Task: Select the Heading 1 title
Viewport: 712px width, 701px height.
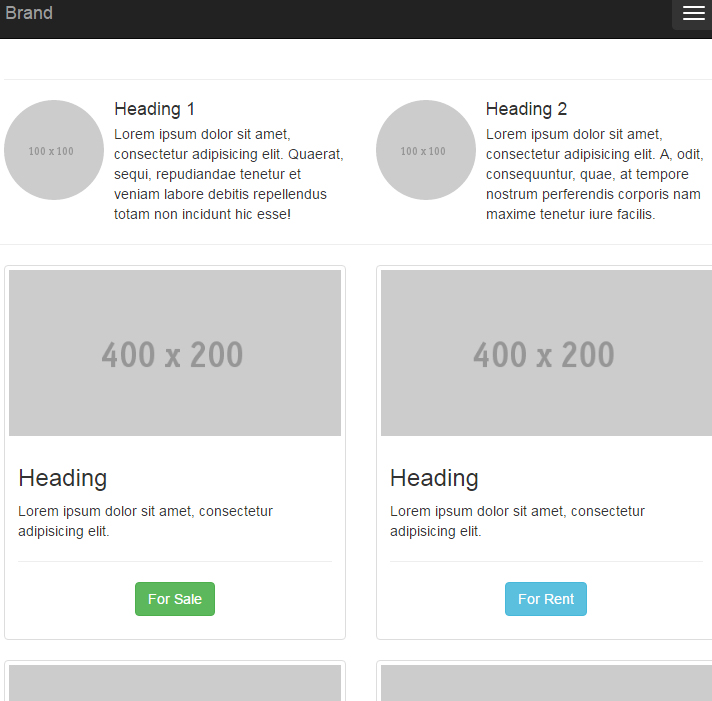Action: [x=155, y=109]
